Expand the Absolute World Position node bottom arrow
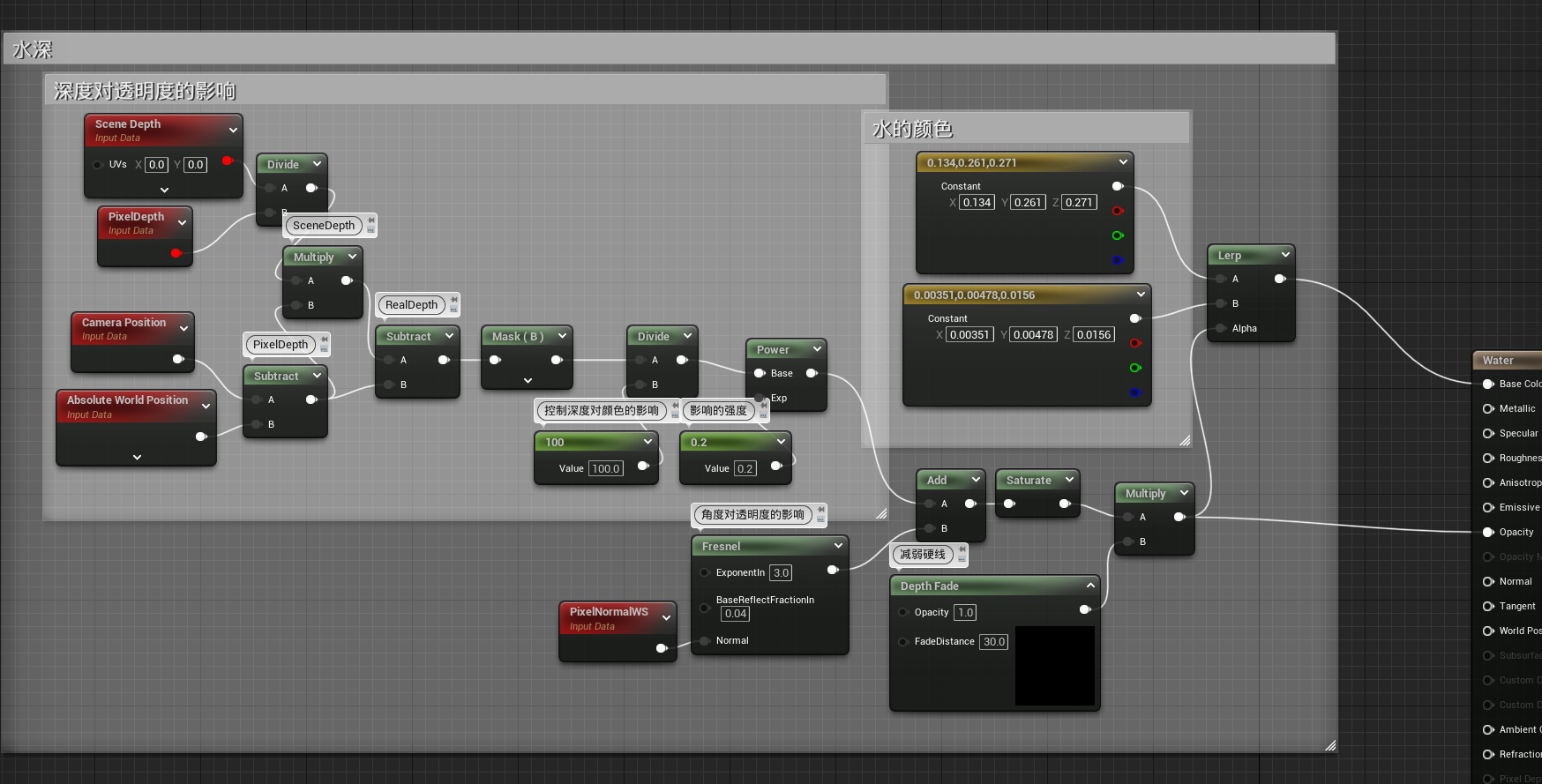Image resolution: width=1542 pixels, height=784 pixels. 137,457
